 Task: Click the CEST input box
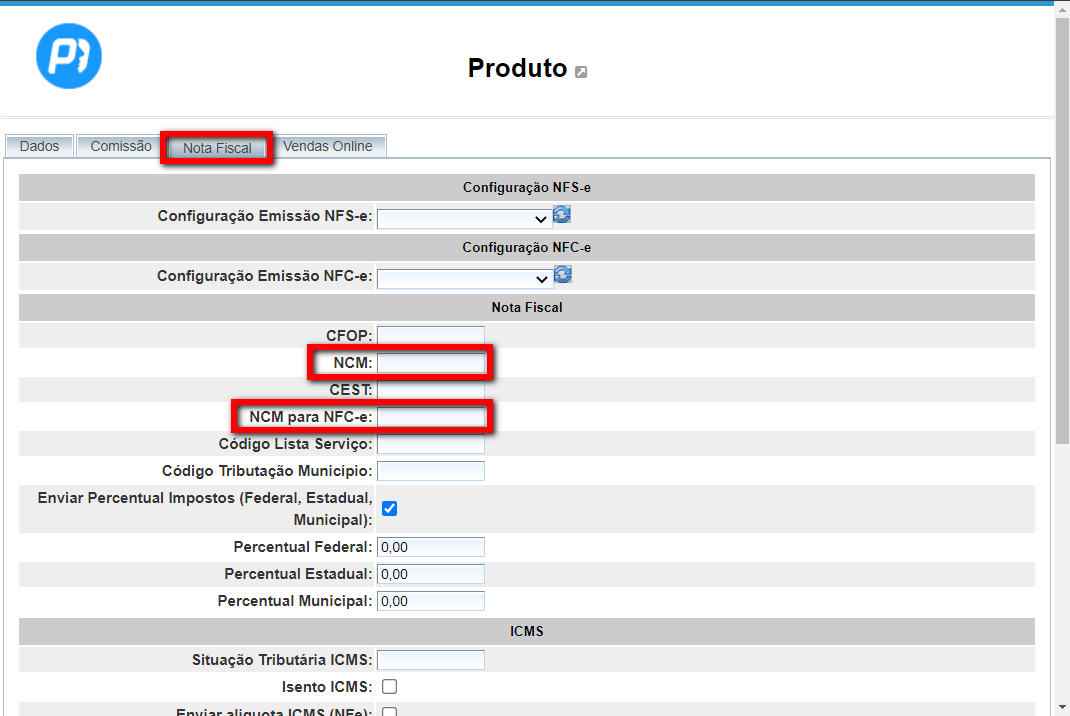(431, 389)
